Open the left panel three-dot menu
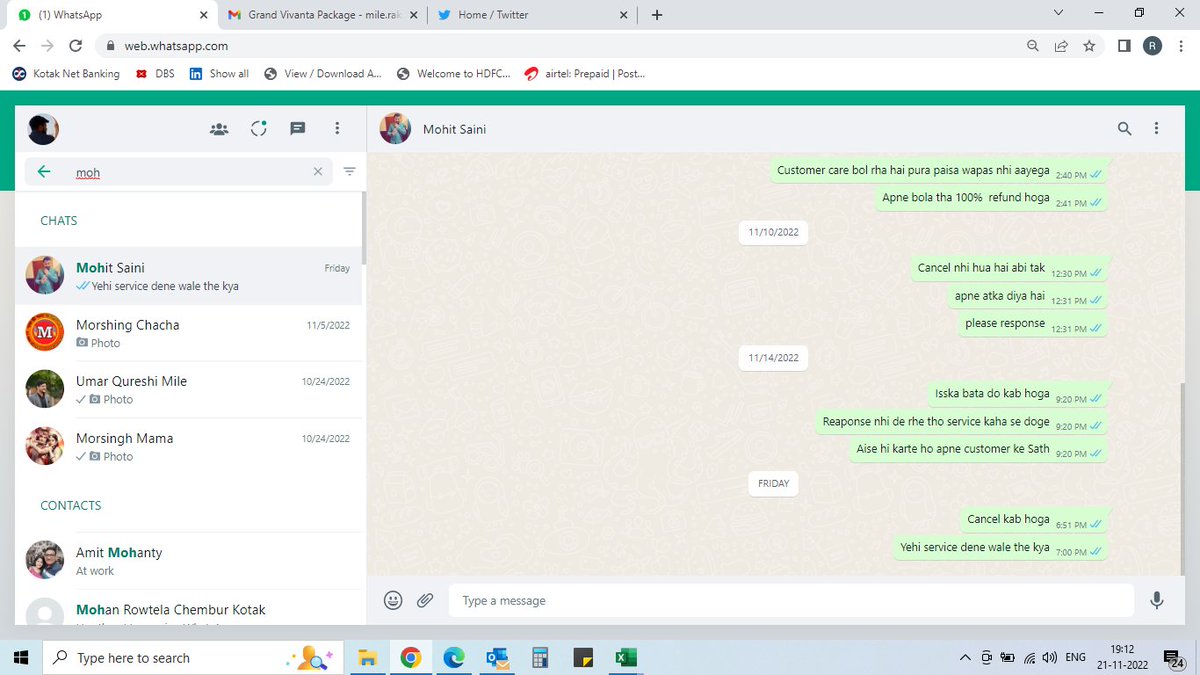Image resolution: width=1200 pixels, height=675 pixels. (x=337, y=129)
